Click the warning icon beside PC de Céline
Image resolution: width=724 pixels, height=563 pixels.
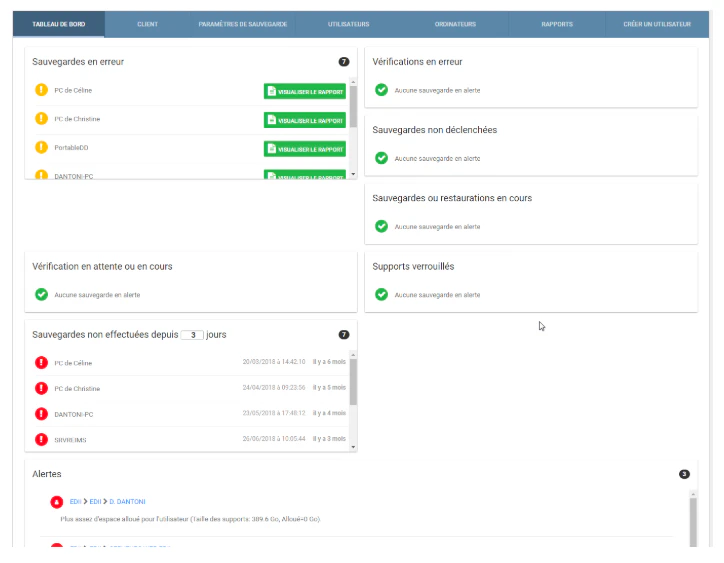click(x=41, y=90)
